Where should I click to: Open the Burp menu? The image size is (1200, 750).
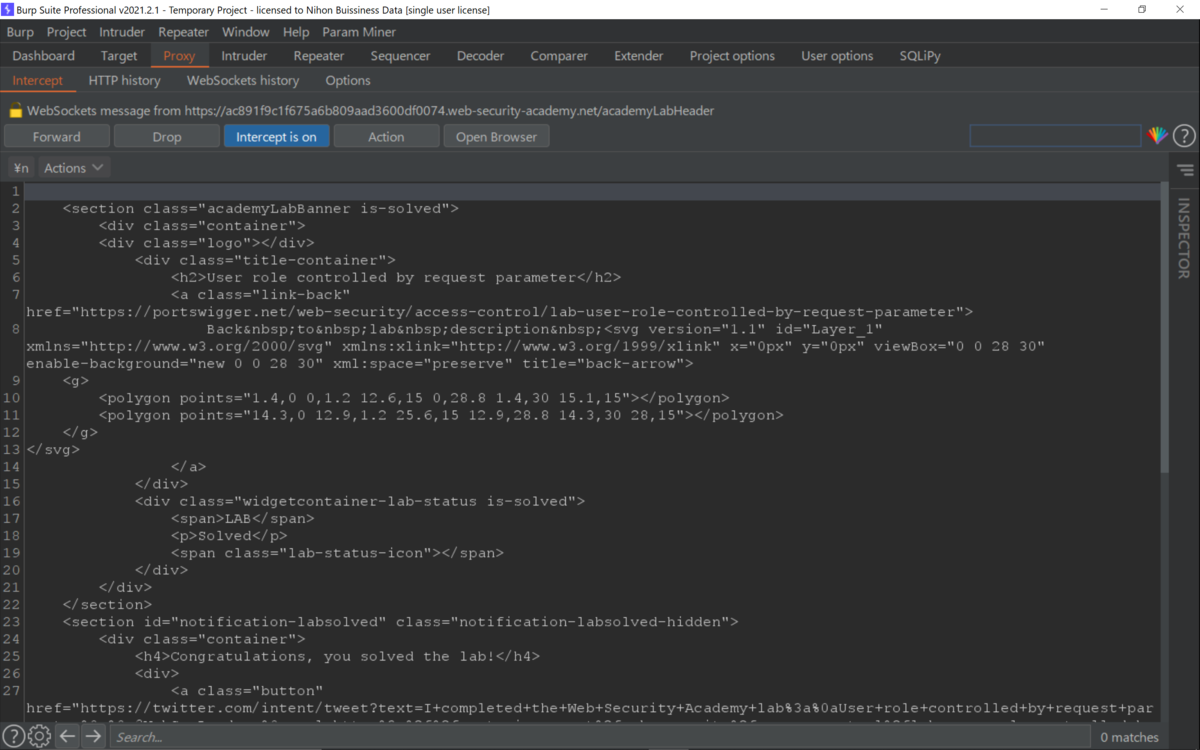coord(20,32)
